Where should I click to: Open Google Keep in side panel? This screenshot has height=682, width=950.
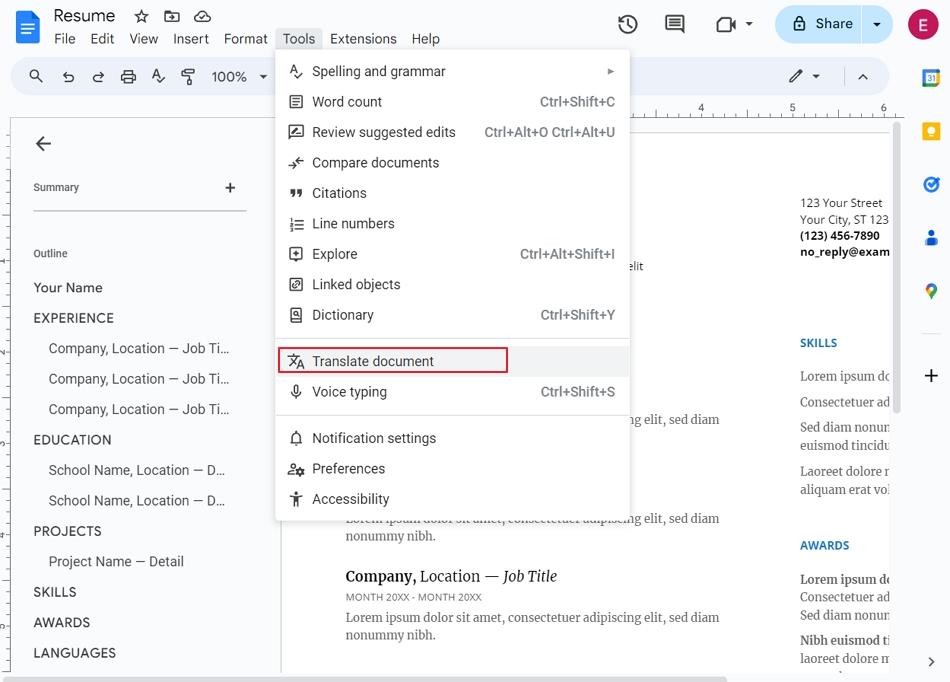pos(931,131)
